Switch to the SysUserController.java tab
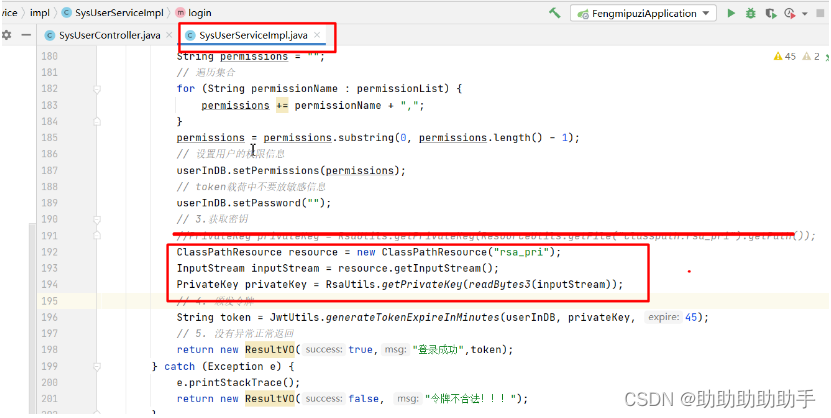This screenshot has width=831, height=418. click(x=109, y=35)
